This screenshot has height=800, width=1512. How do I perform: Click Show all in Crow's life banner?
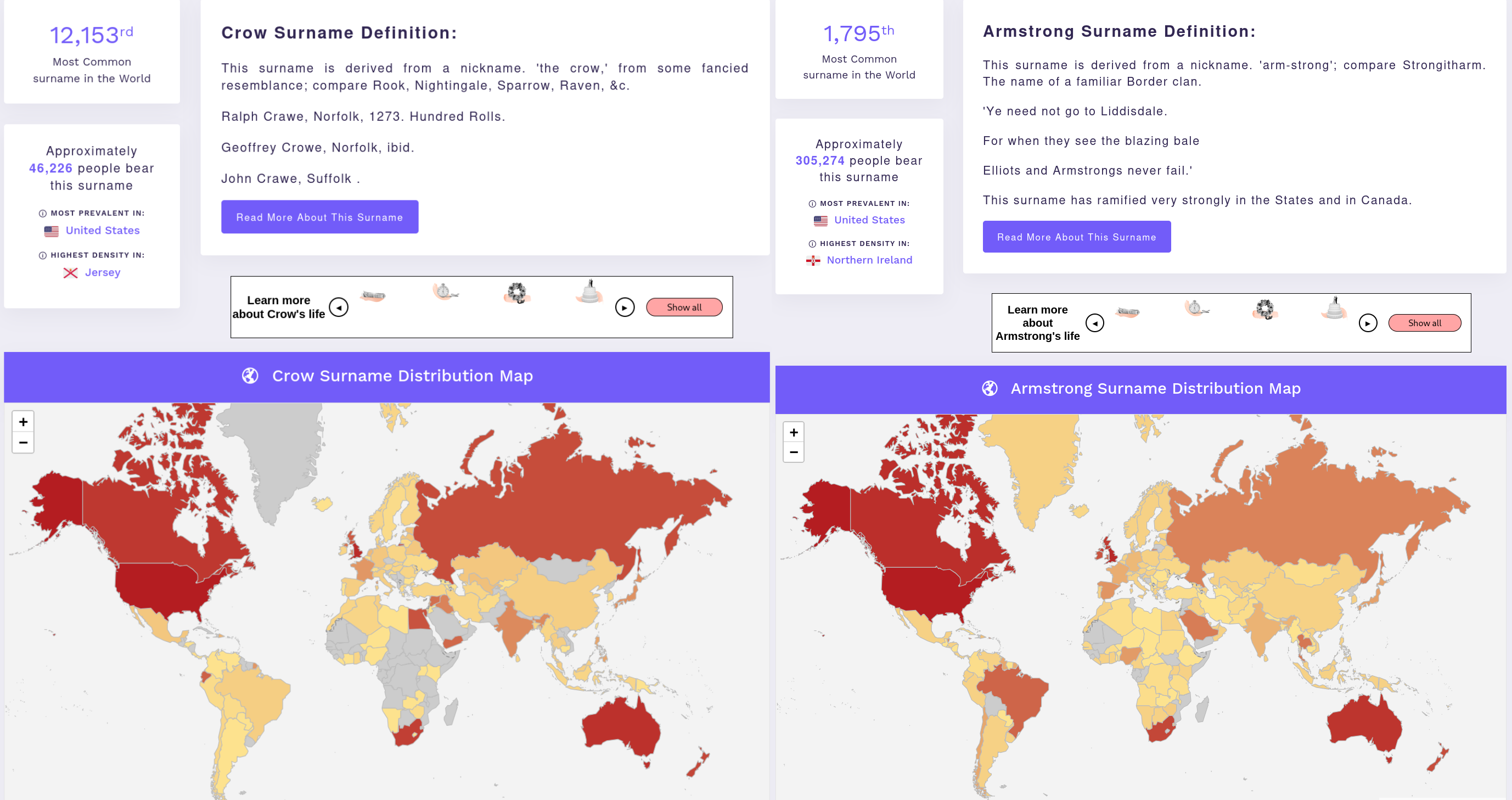pos(684,307)
